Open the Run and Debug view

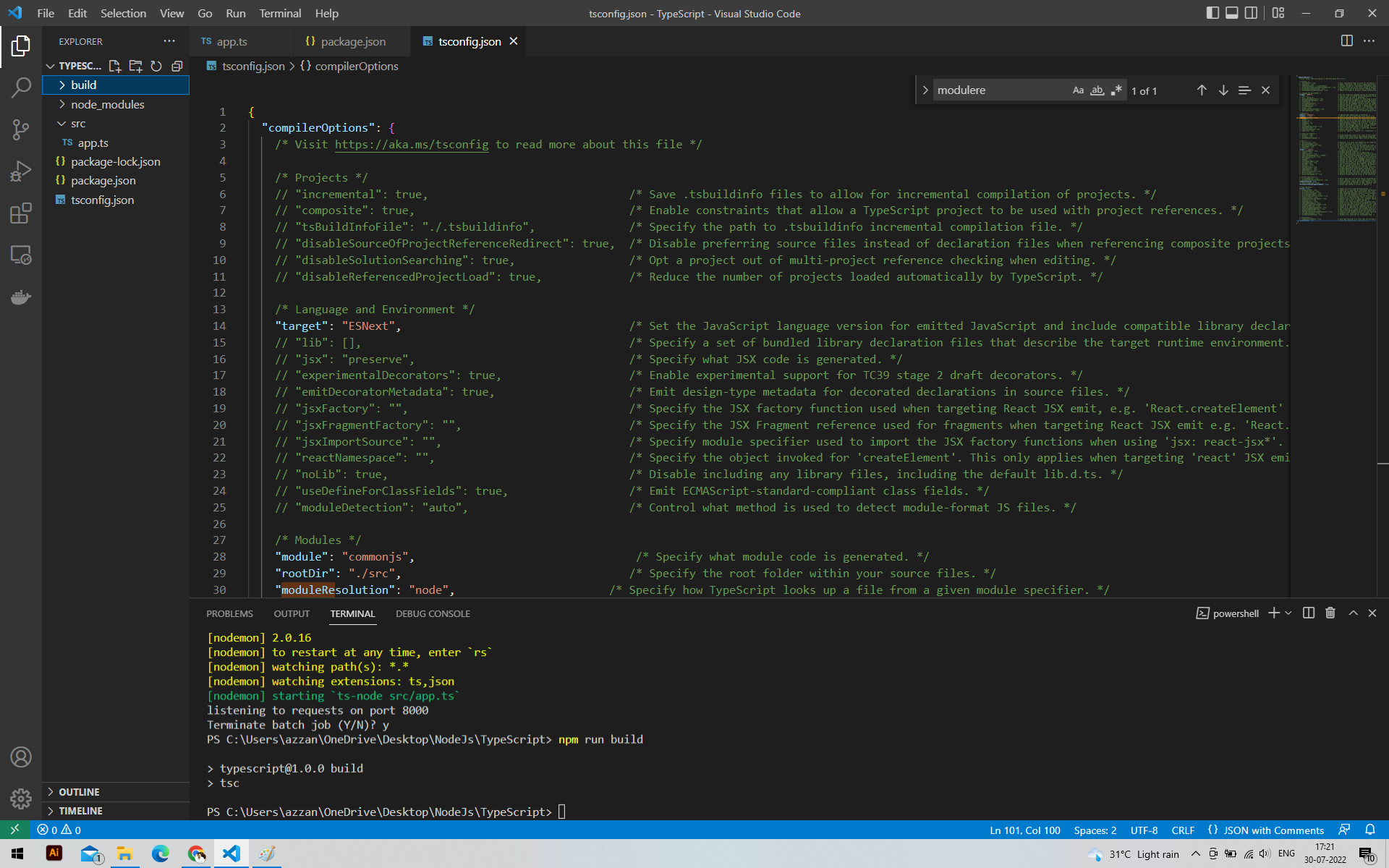tap(21, 171)
